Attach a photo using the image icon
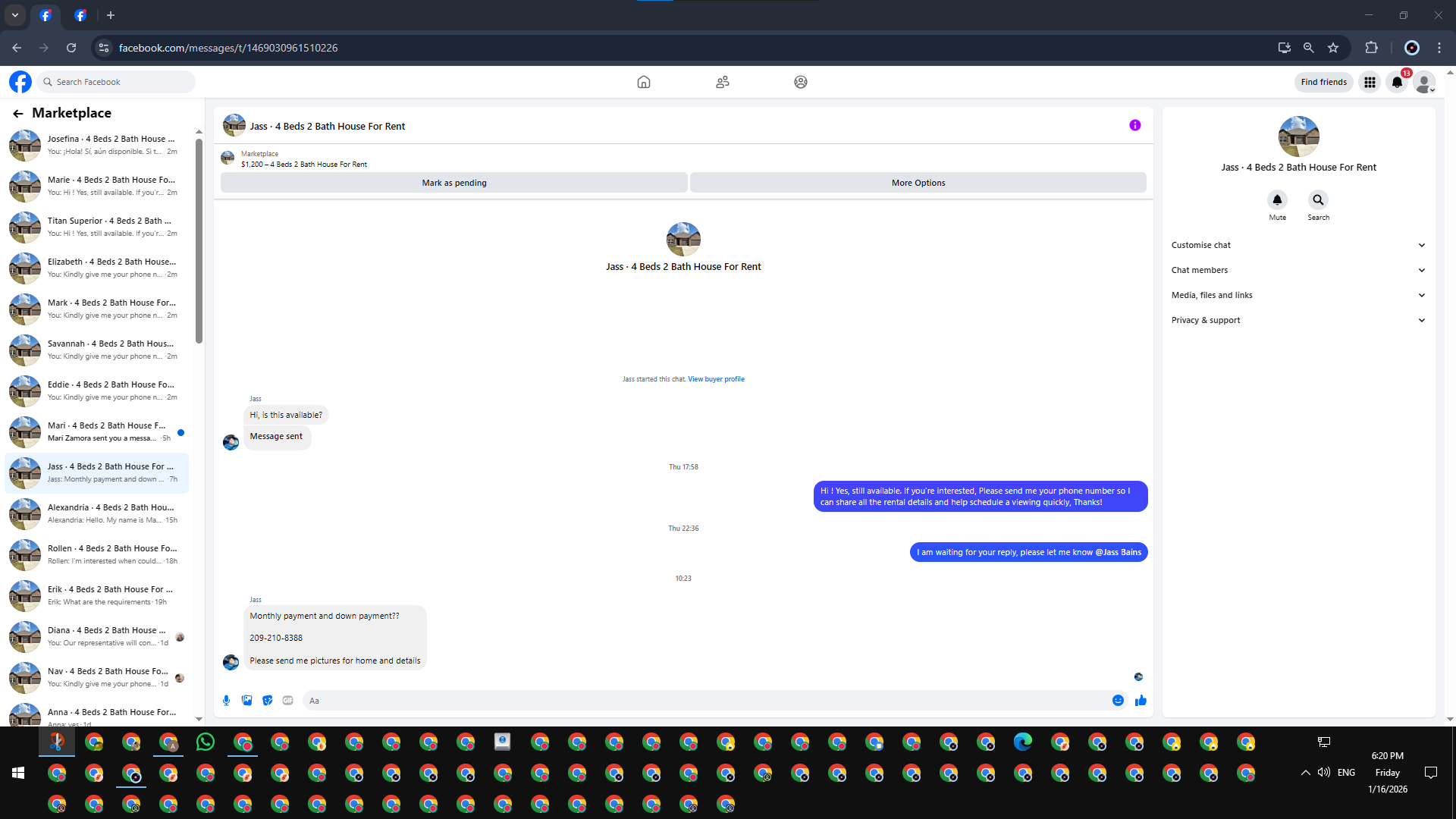 pyautogui.click(x=246, y=701)
